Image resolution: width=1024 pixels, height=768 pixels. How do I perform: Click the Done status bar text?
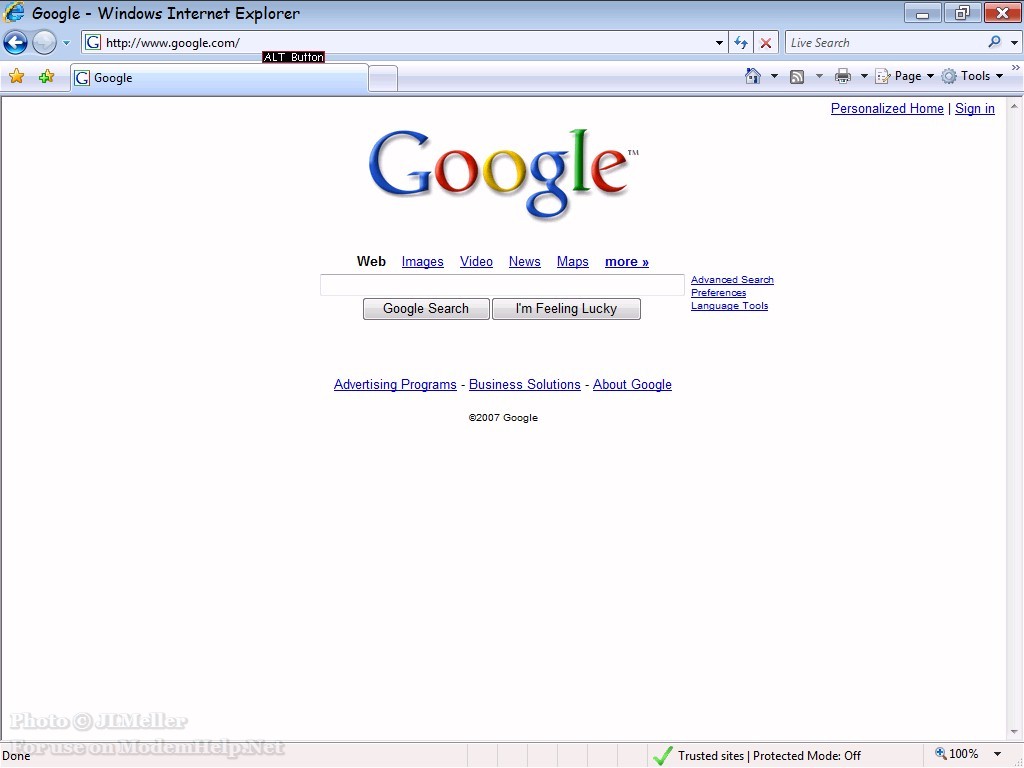pyautogui.click(x=16, y=756)
